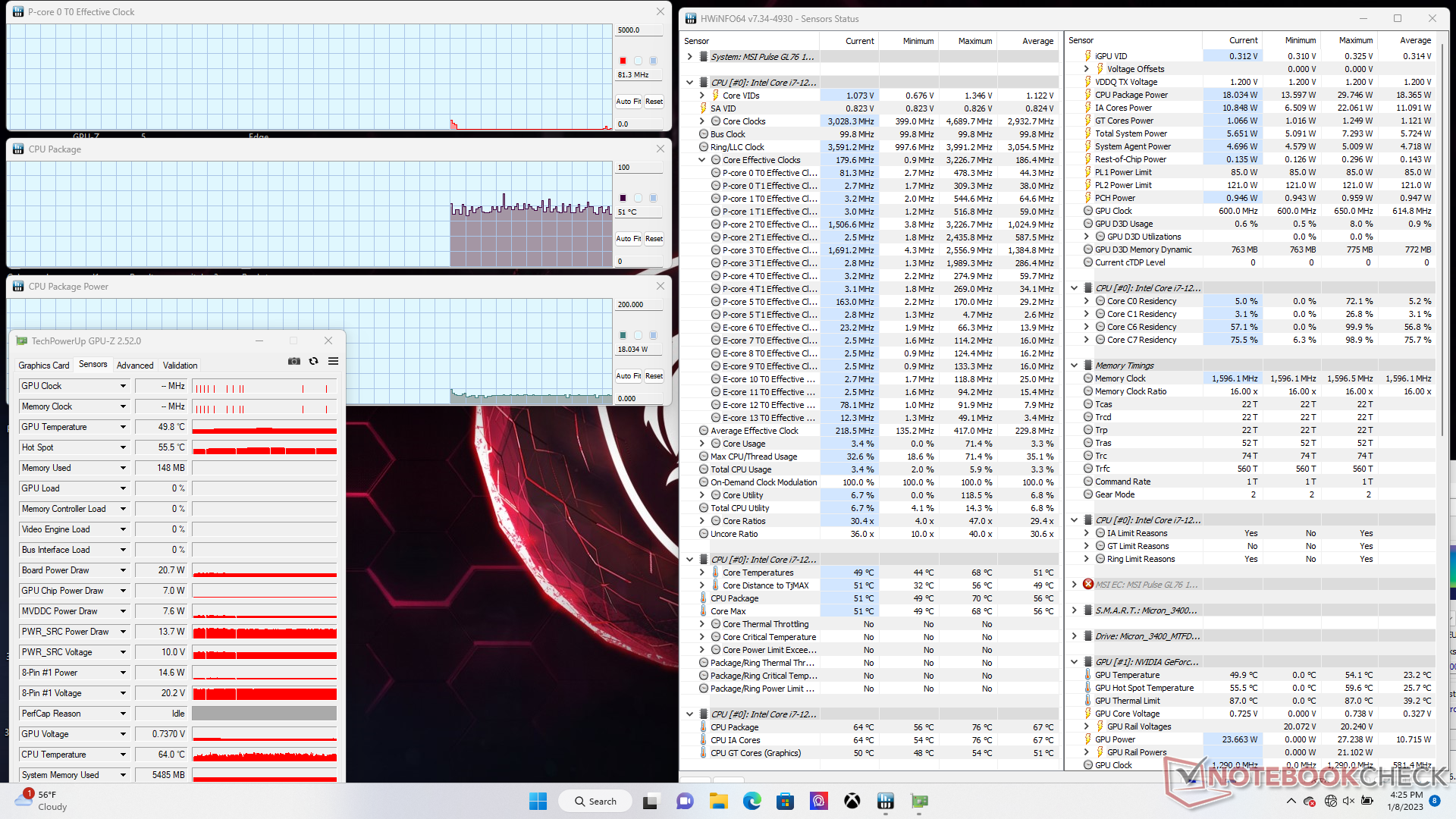The image size is (1456, 819).
Task: Expand the MSI EC sensor group
Action: coord(1074,585)
